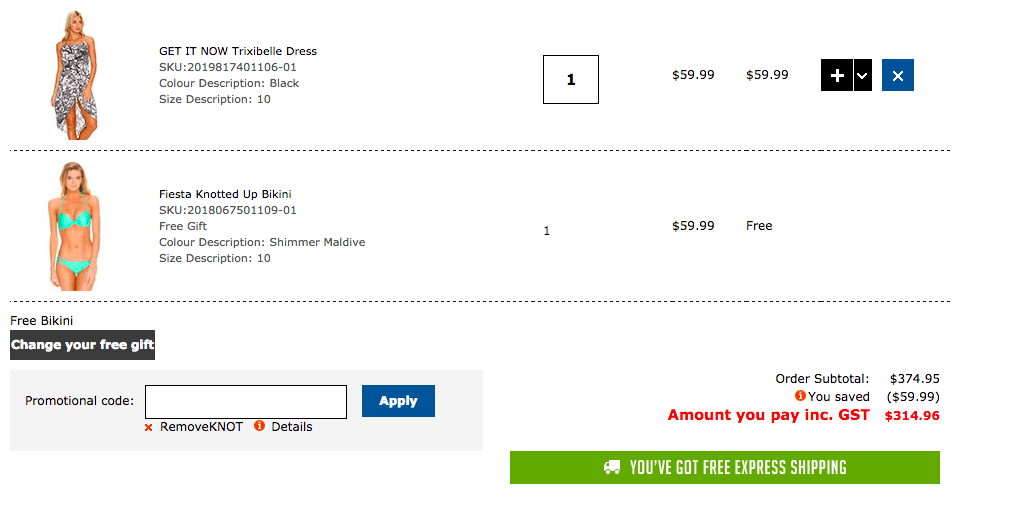Viewport: 1018px width, 526px height.
Task: Select the Fiesta Knotted Up Bikini title
Action: (x=225, y=194)
